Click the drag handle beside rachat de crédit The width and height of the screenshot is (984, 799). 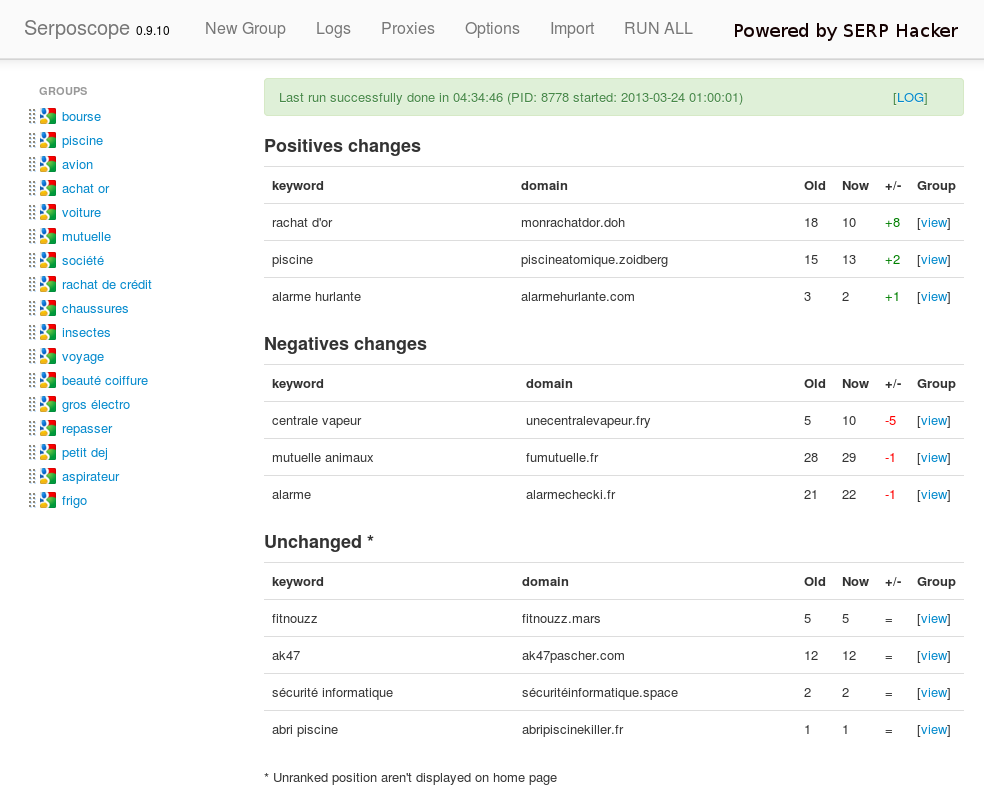click(x=32, y=284)
